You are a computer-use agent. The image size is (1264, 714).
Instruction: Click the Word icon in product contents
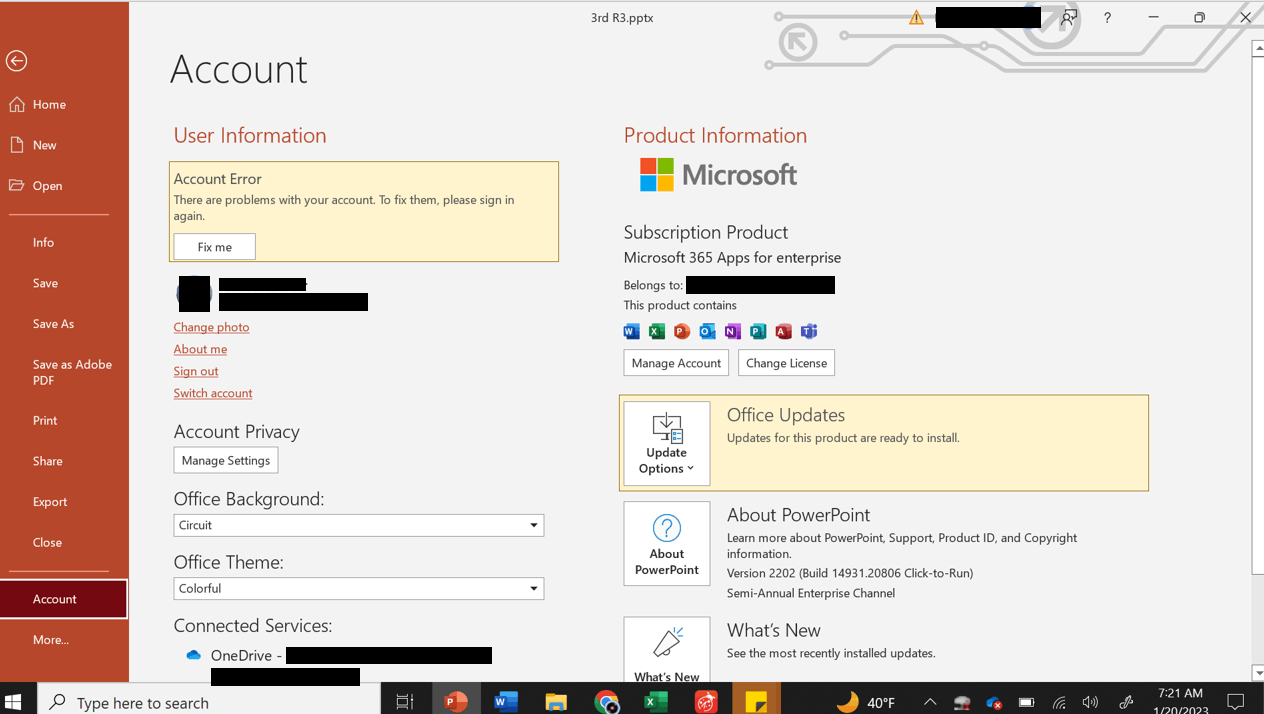click(x=631, y=331)
